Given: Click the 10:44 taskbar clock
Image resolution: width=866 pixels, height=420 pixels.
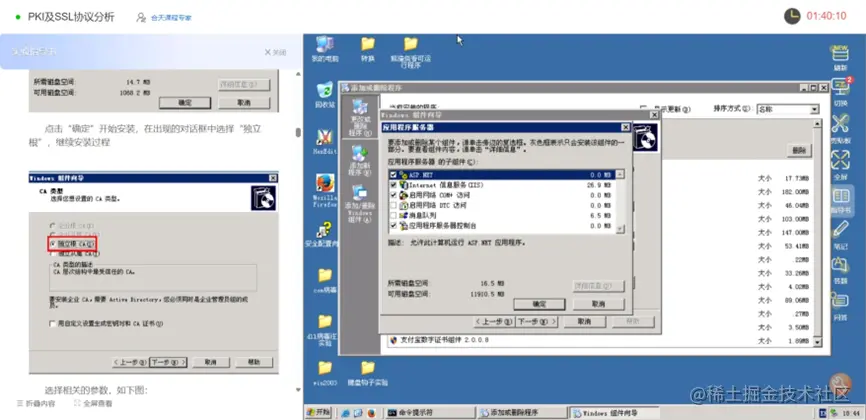Looking at the screenshot, I should click(x=852, y=413).
